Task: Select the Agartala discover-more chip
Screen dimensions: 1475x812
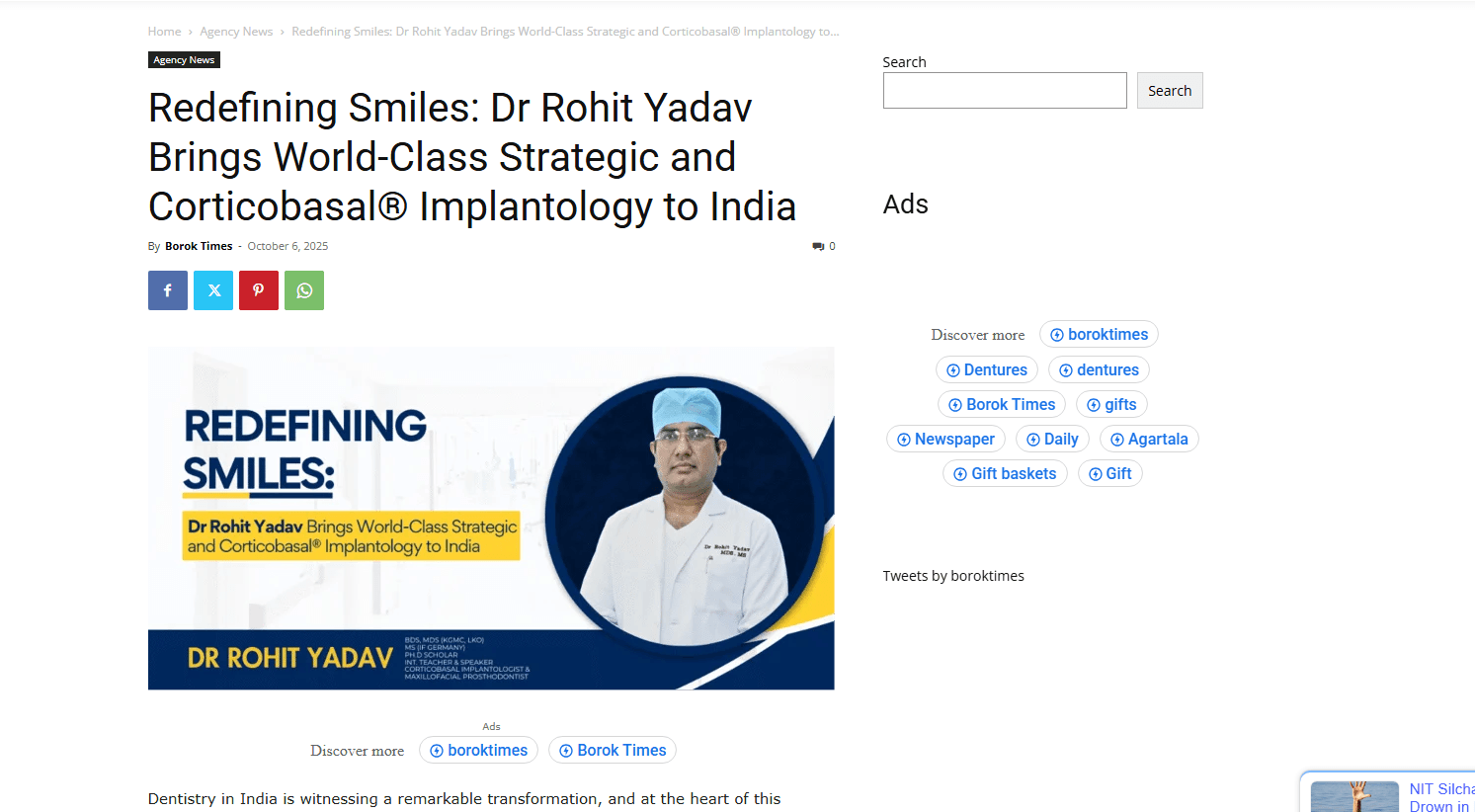Action: 1149,440
